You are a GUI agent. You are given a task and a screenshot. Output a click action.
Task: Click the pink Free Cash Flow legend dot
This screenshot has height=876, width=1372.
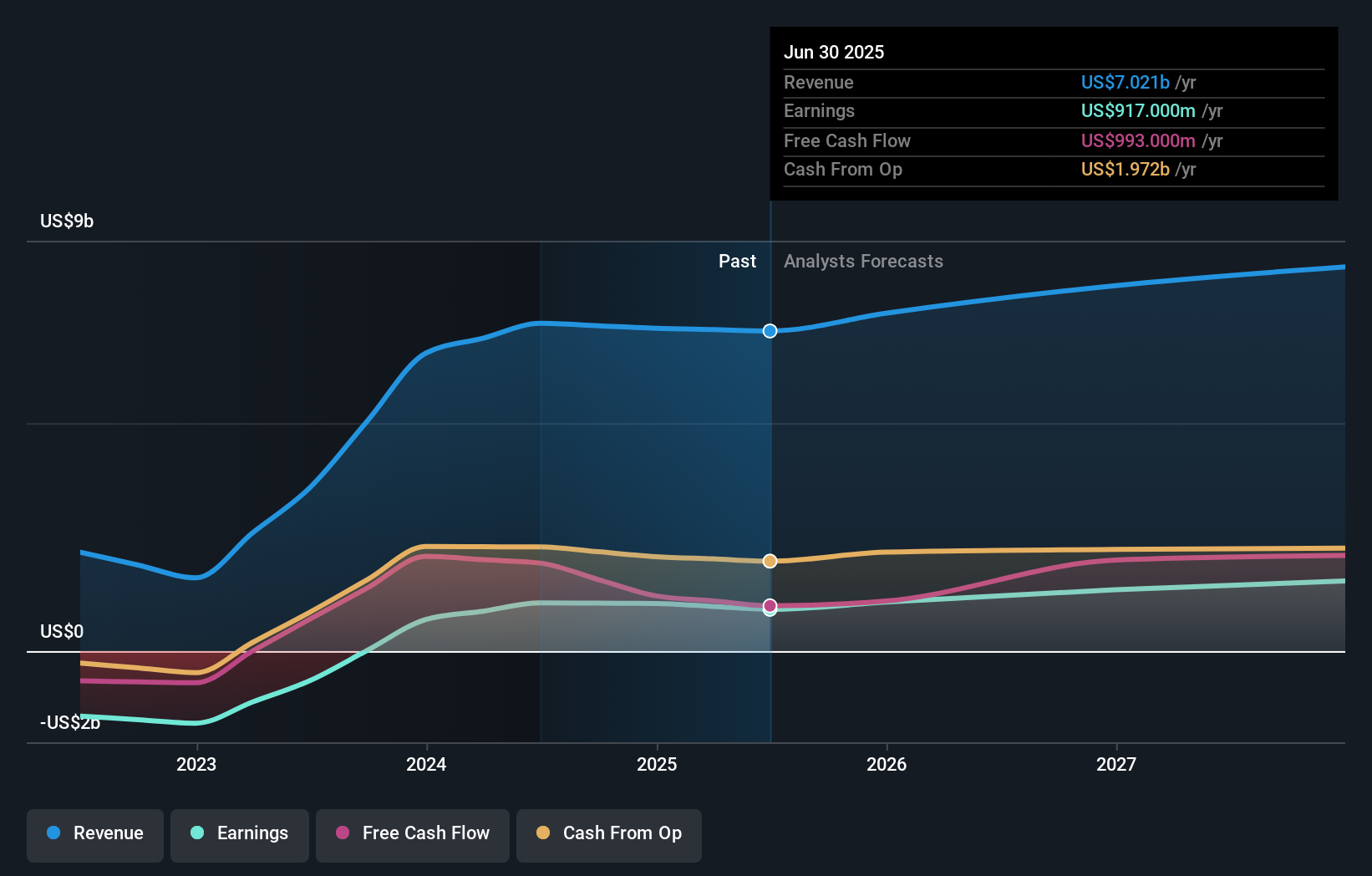coord(341,833)
